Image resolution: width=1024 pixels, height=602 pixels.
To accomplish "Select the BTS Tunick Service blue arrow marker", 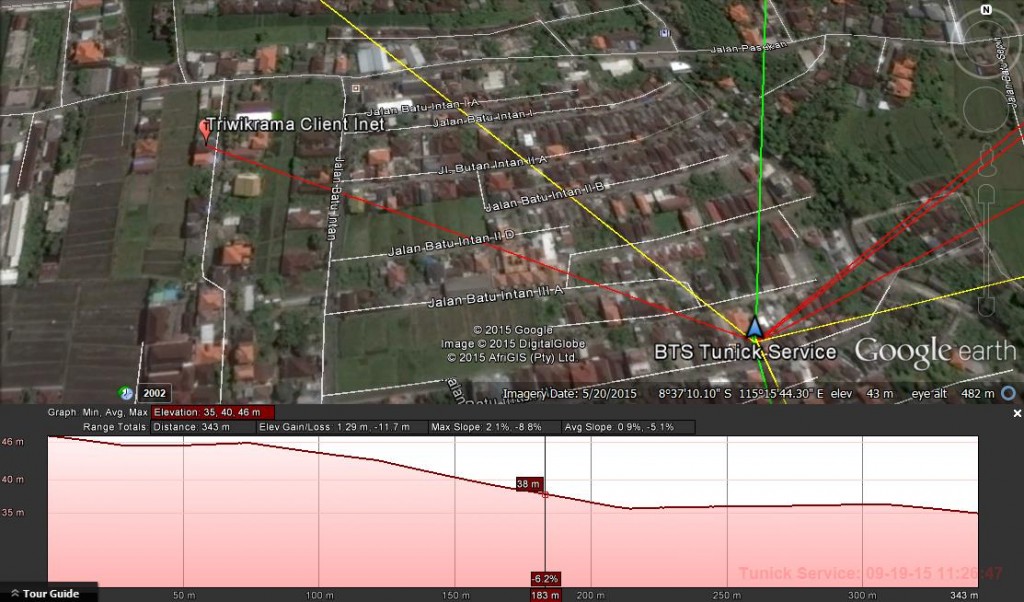I will 754,327.
